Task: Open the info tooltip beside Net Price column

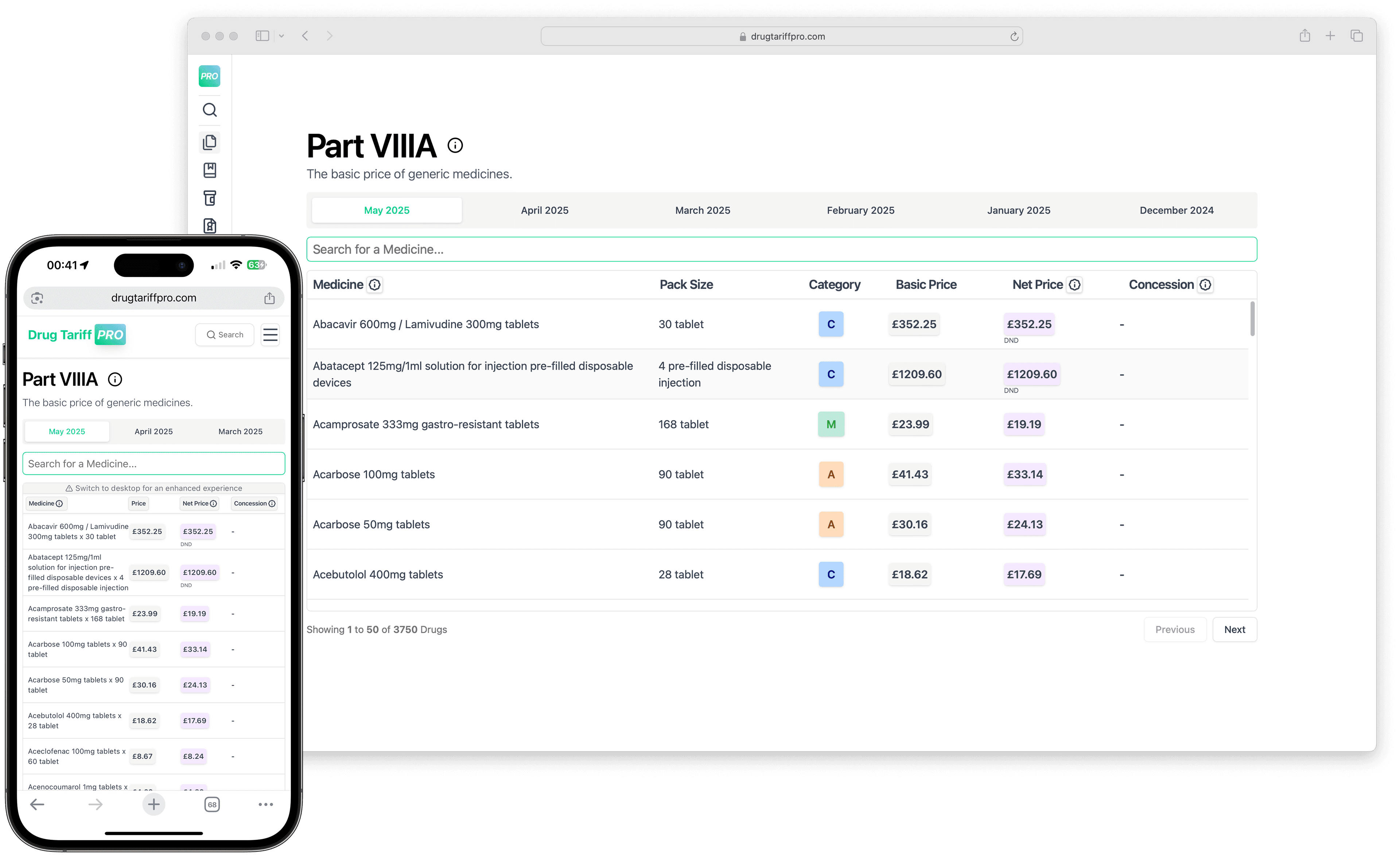Action: point(1074,285)
